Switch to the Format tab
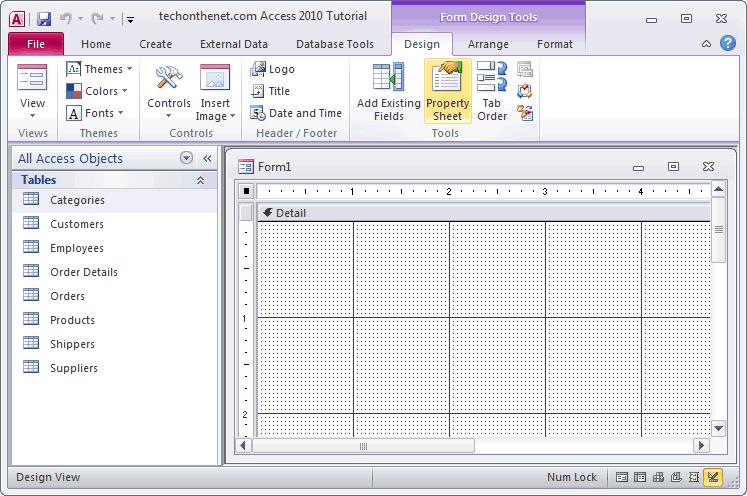The height and width of the screenshot is (496, 747). [x=555, y=44]
